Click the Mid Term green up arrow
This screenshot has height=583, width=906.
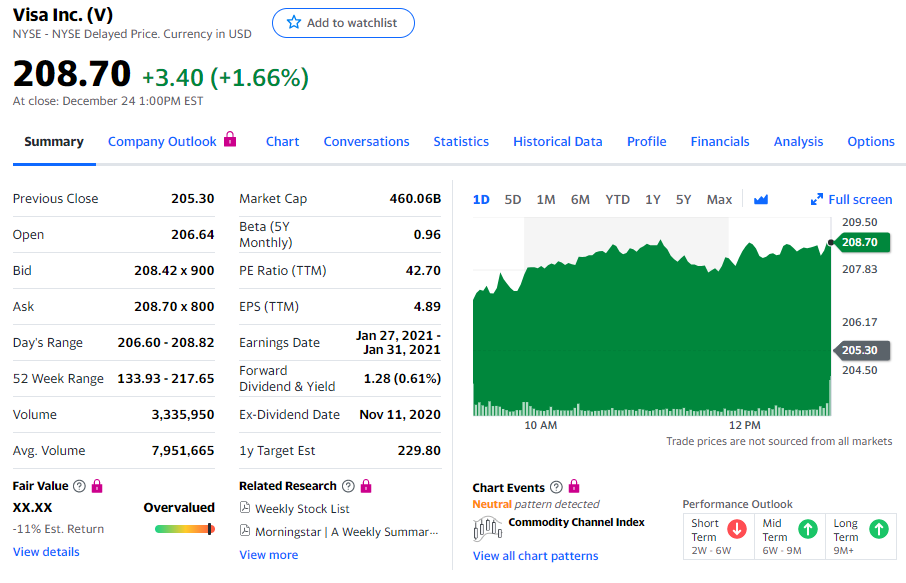click(x=808, y=529)
